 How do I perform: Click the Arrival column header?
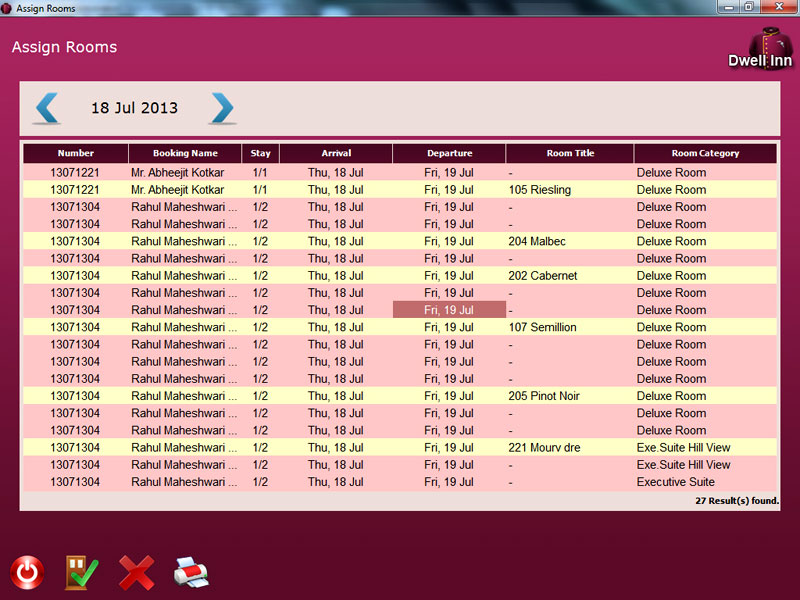pyautogui.click(x=336, y=154)
